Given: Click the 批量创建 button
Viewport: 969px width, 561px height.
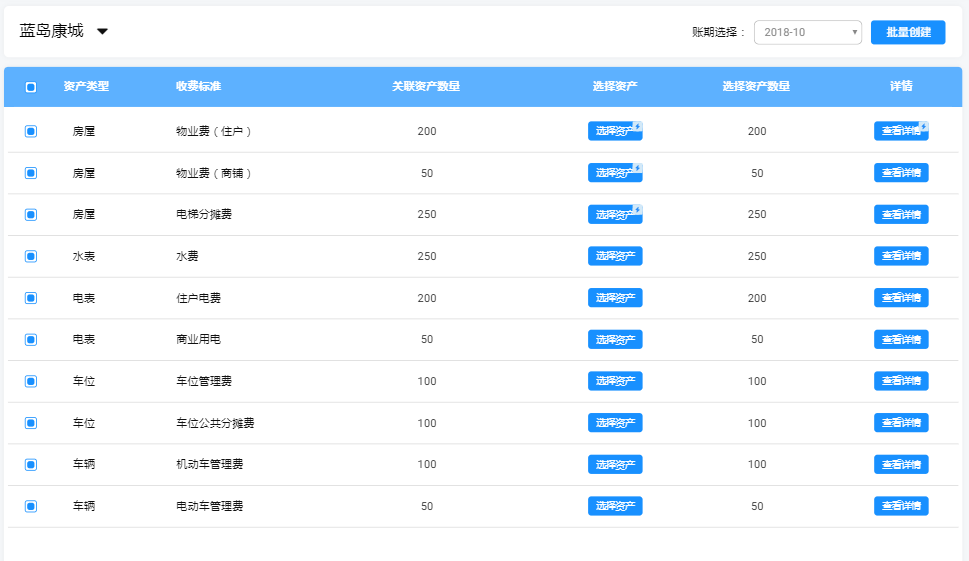Looking at the screenshot, I should click(907, 32).
